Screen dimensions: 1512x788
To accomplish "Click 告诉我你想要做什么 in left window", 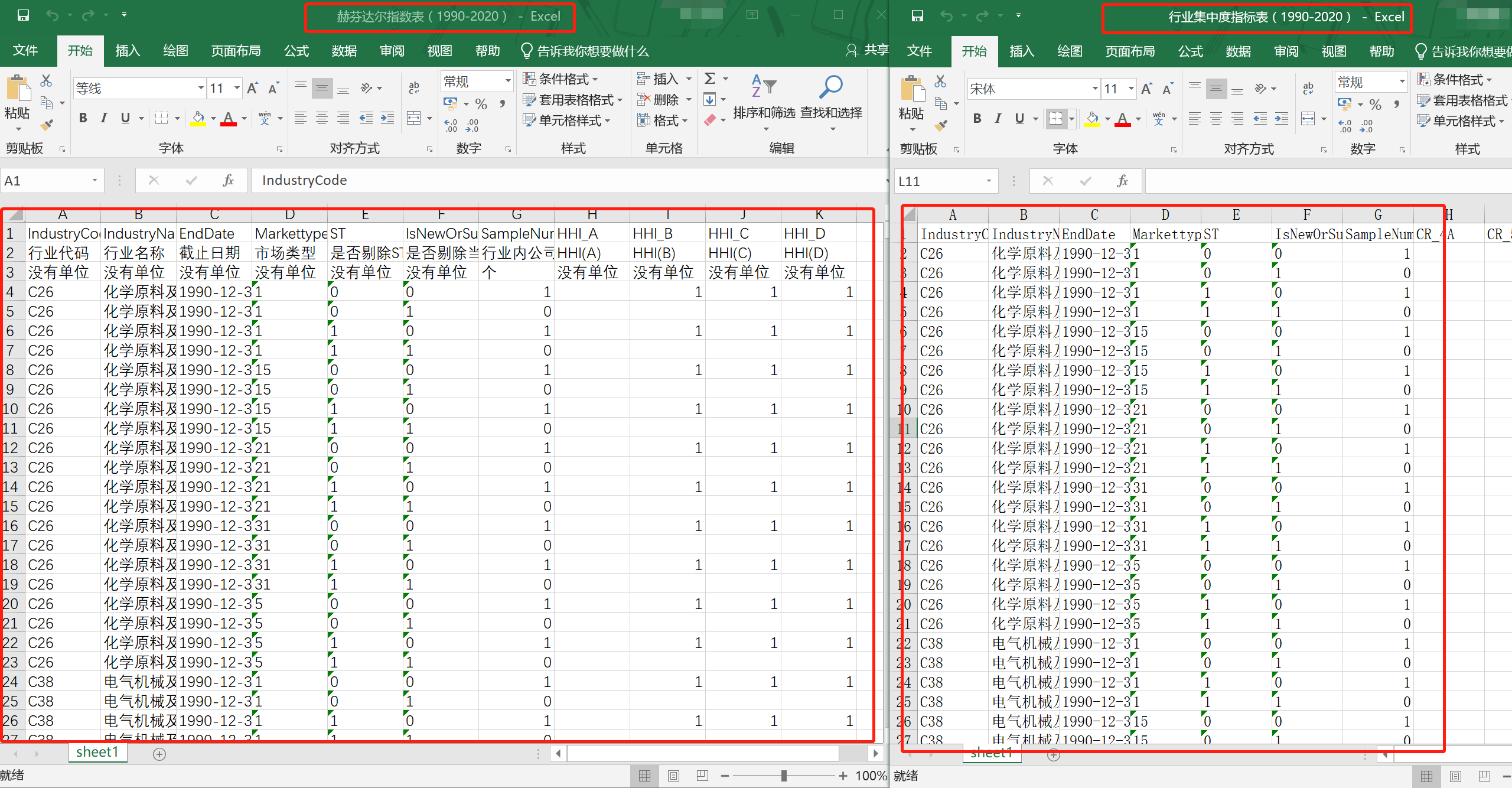I will pos(585,51).
